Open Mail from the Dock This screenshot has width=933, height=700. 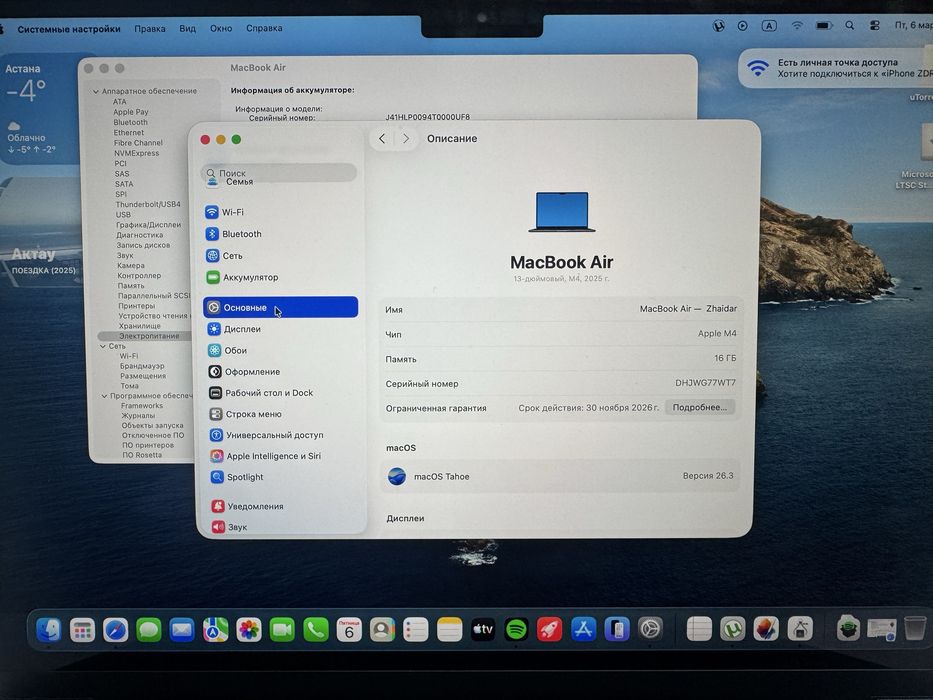click(182, 629)
